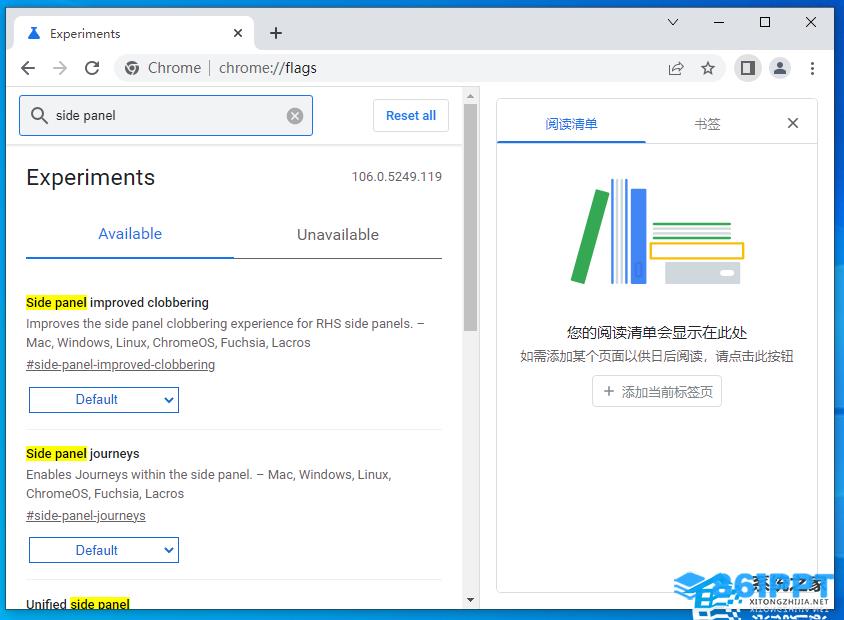Switch to the Available tab
The width and height of the screenshot is (844, 620).
130,234
